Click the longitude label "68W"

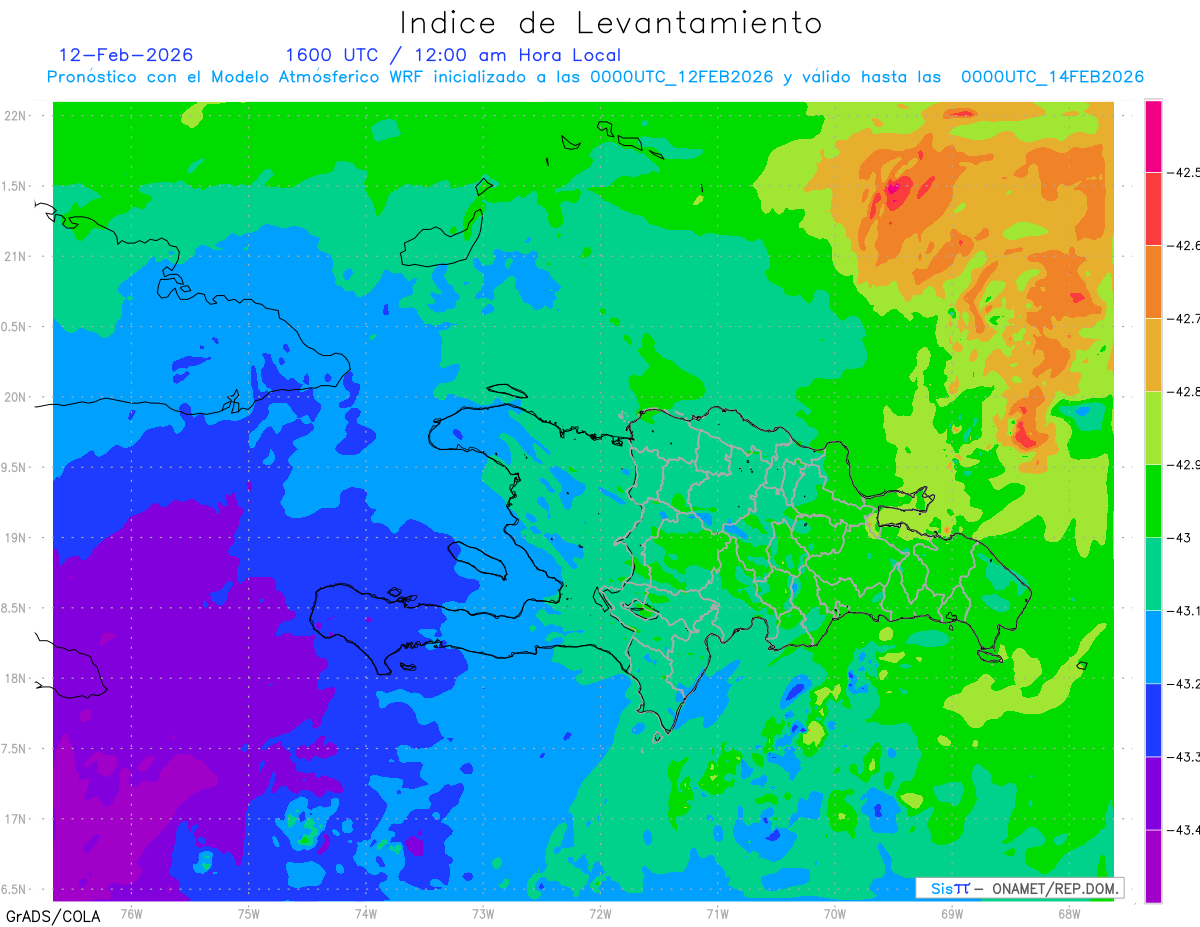point(1068,913)
